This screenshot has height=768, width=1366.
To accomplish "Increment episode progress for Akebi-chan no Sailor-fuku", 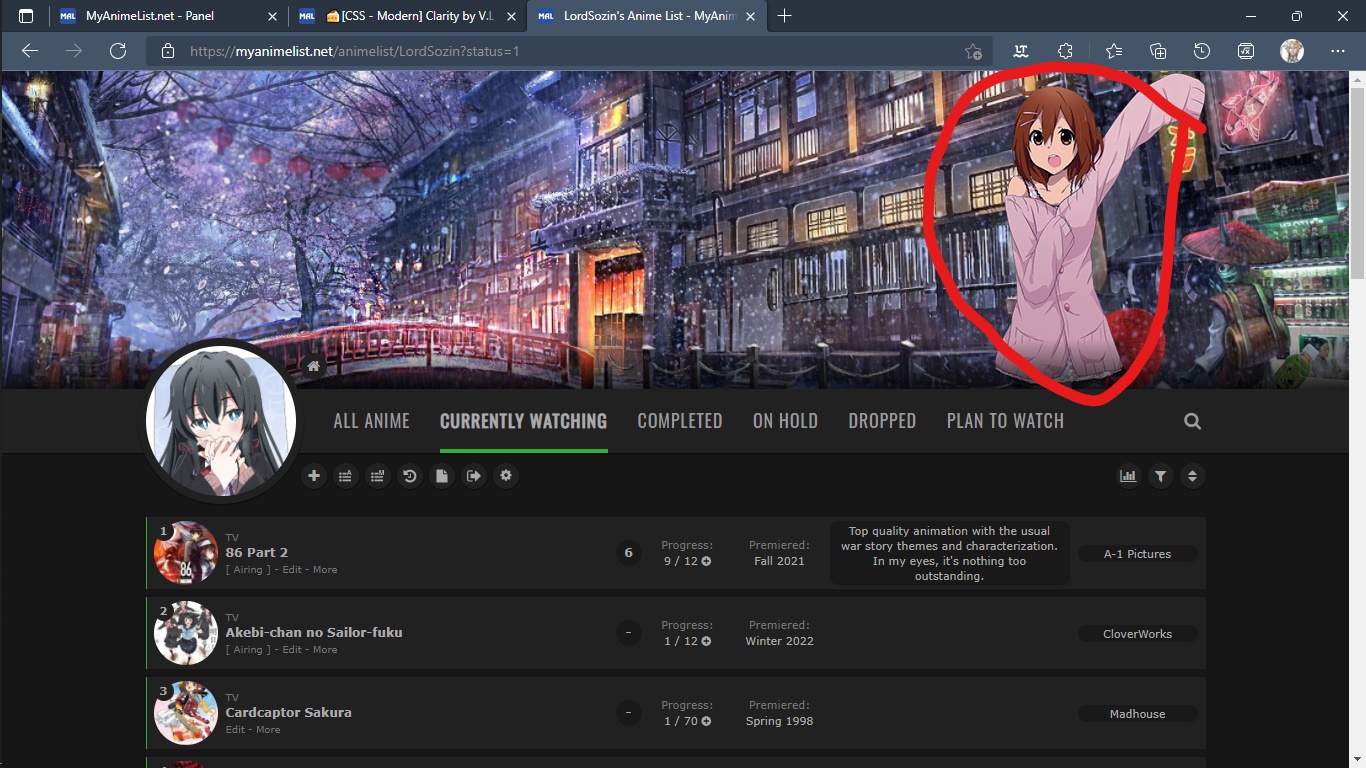I will (707, 641).
